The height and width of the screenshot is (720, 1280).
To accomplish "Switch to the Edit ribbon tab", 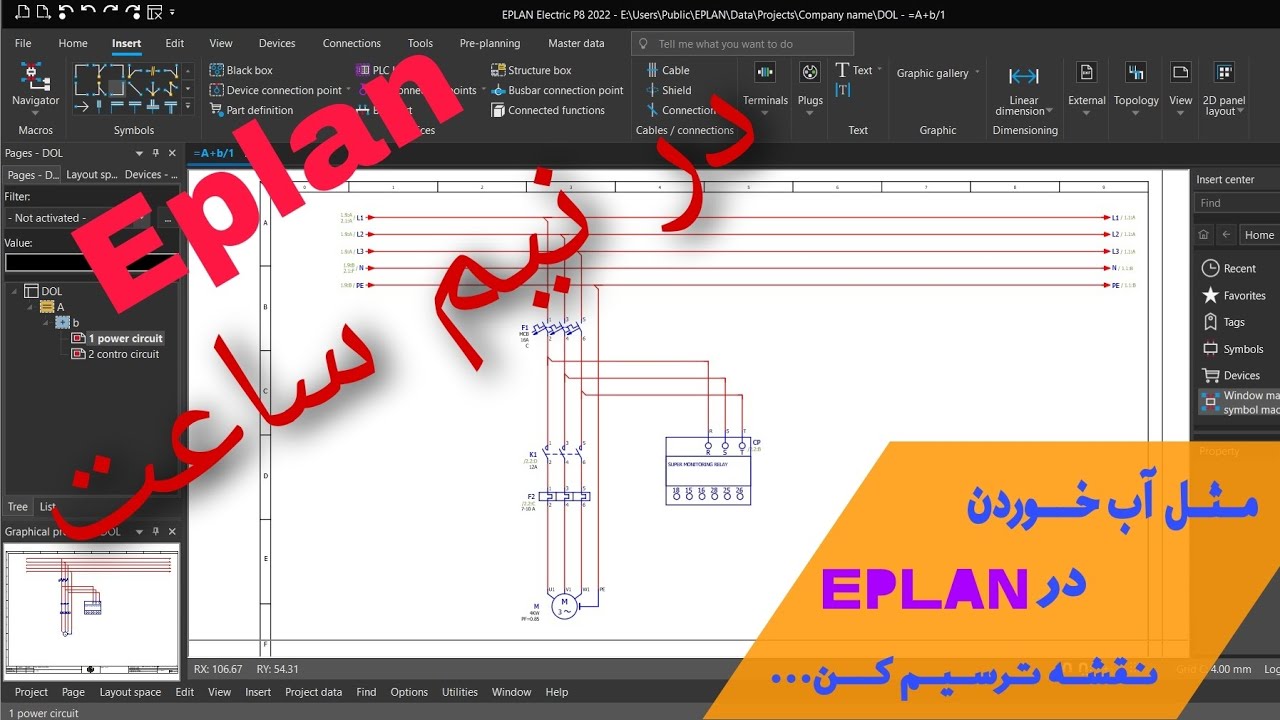I will coord(175,43).
